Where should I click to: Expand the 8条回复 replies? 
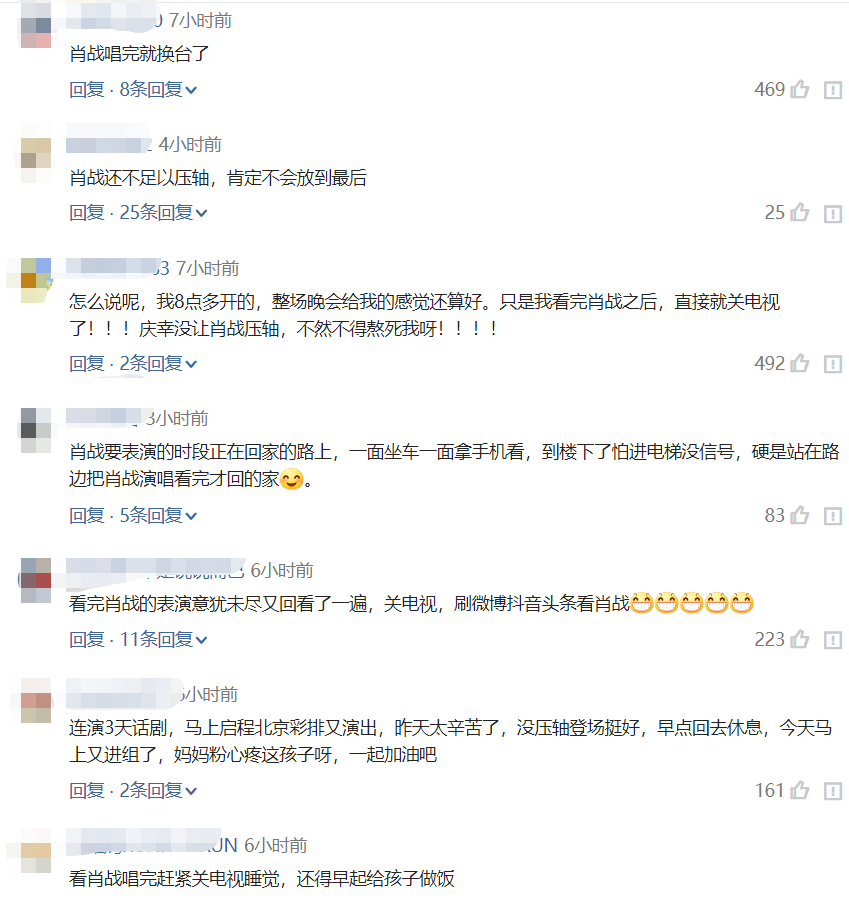pyautogui.click(x=158, y=89)
